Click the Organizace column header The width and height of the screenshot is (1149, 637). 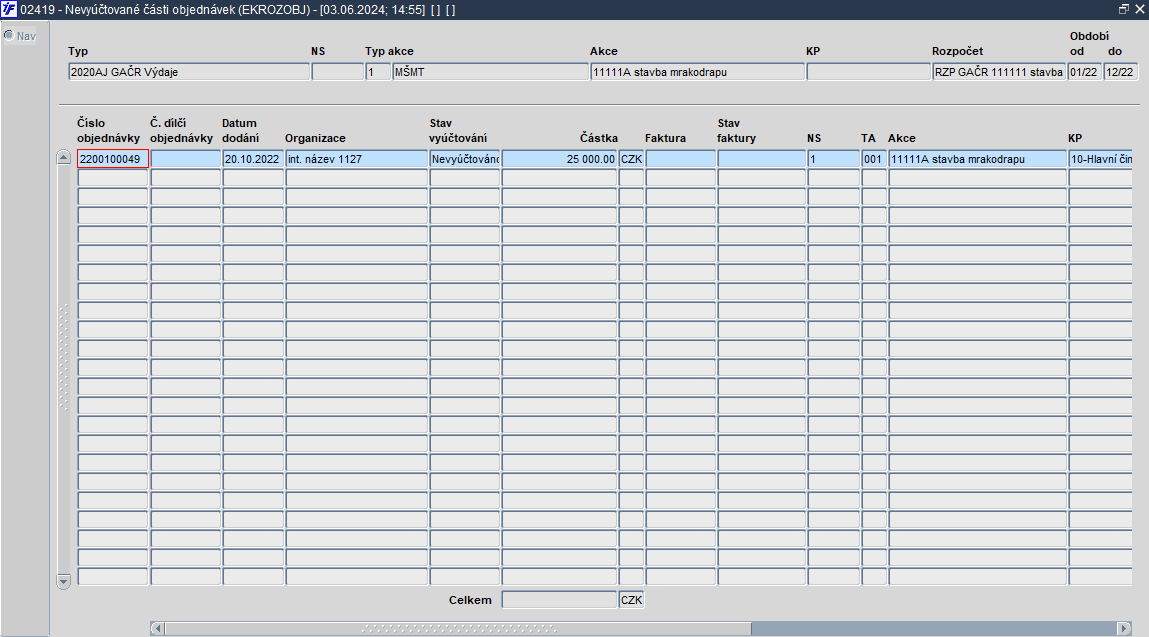pos(315,138)
